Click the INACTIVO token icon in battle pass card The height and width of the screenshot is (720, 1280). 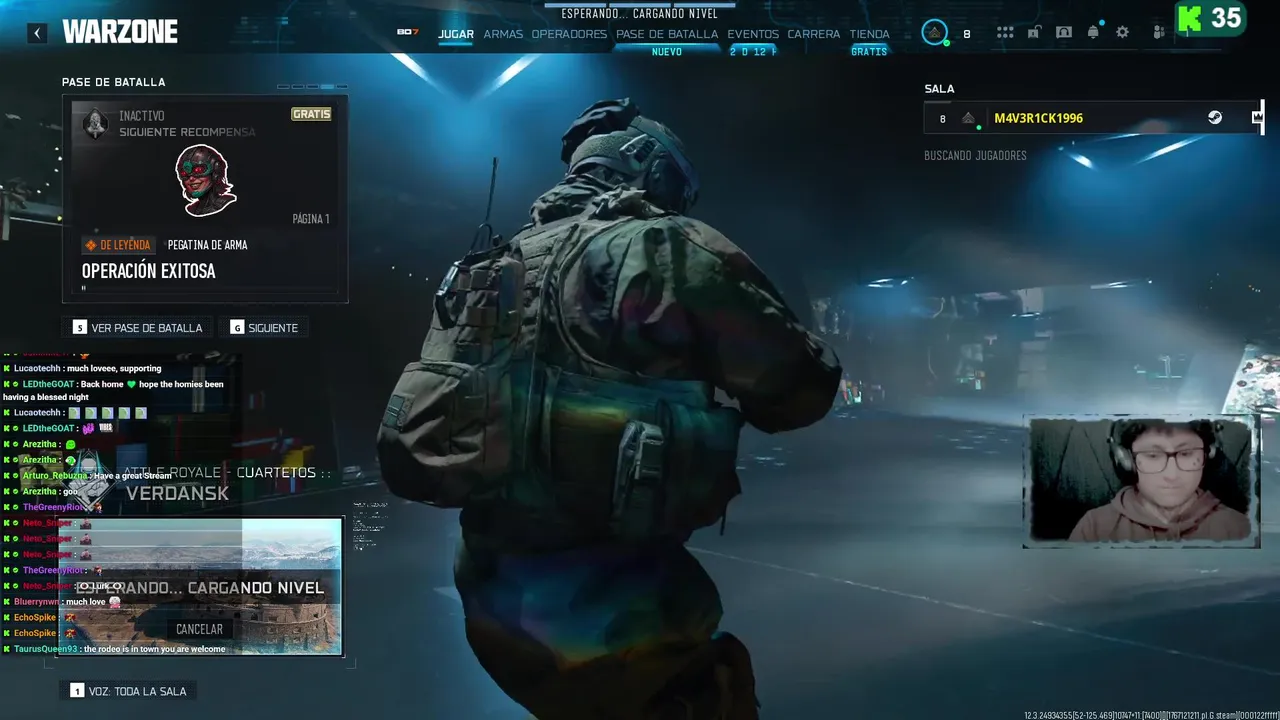tap(96, 123)
